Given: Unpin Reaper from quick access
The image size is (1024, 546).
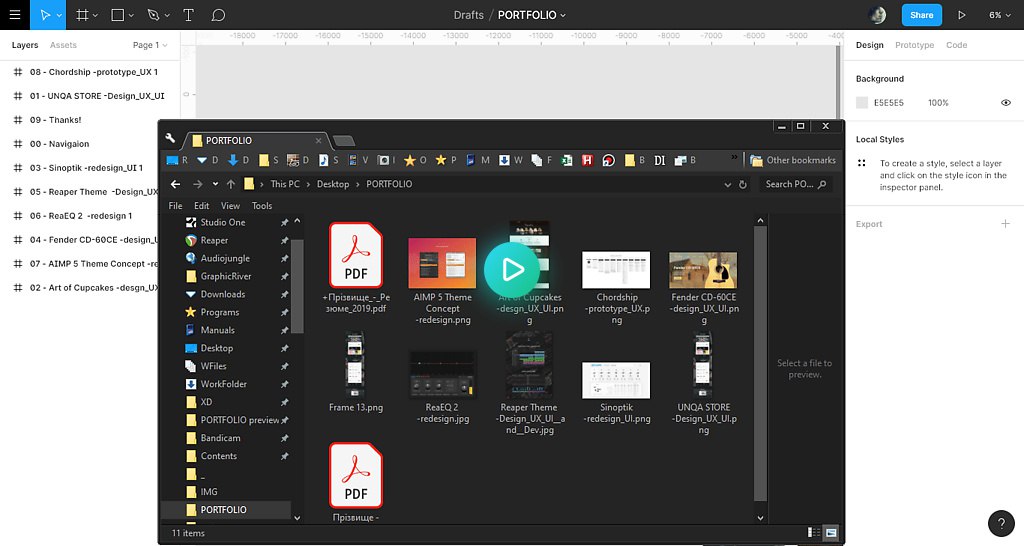Looking at the screenshot, I should coord(284,240).
